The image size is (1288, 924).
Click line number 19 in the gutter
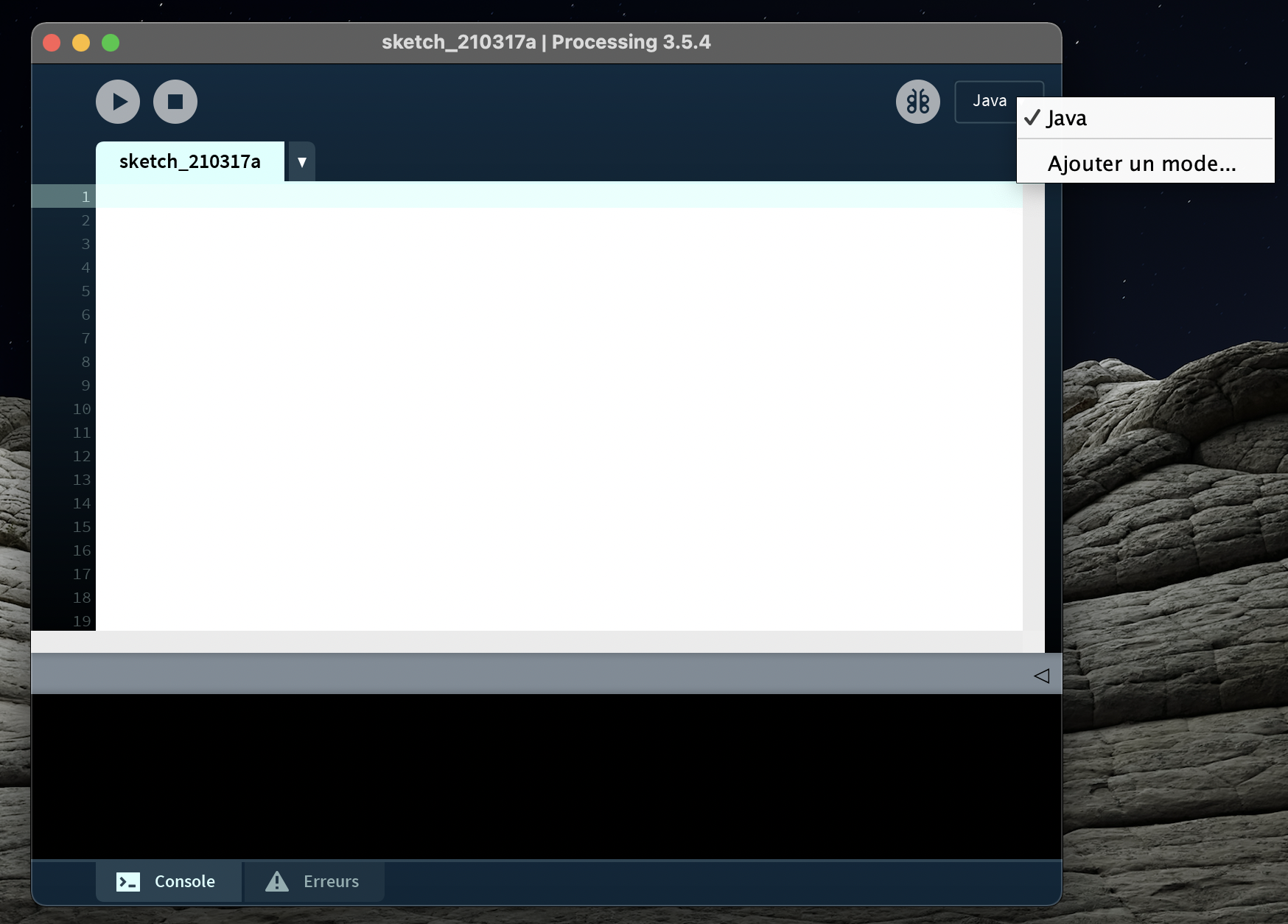(x=82, y=621)
